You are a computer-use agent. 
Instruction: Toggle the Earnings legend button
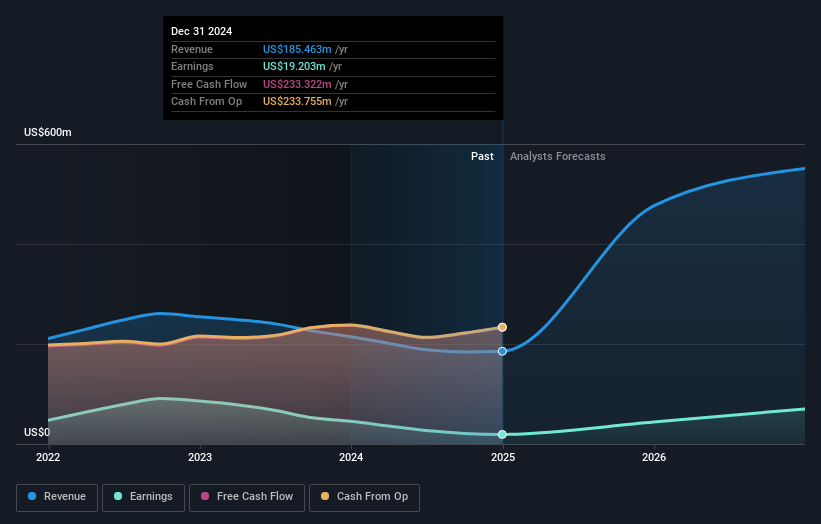click(x=143, y=497)
